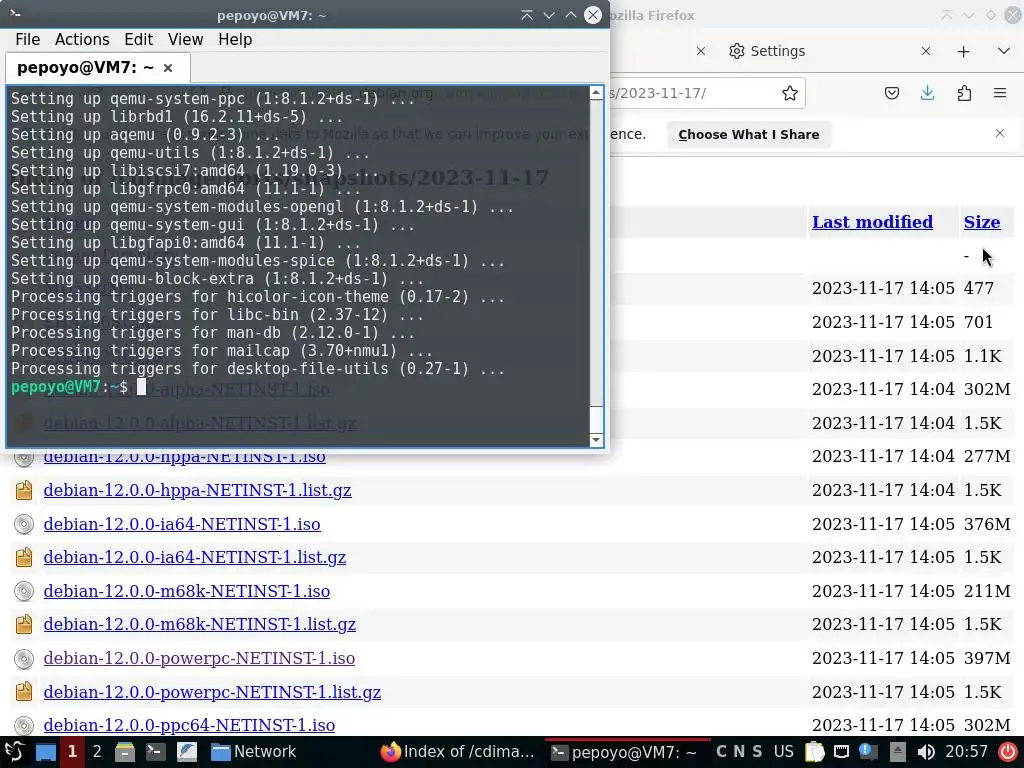Download debian-12.0.0-m68k-NETINST-1.iso
Viewport: 1024px width, 768px height.
(x=187, y=591)
